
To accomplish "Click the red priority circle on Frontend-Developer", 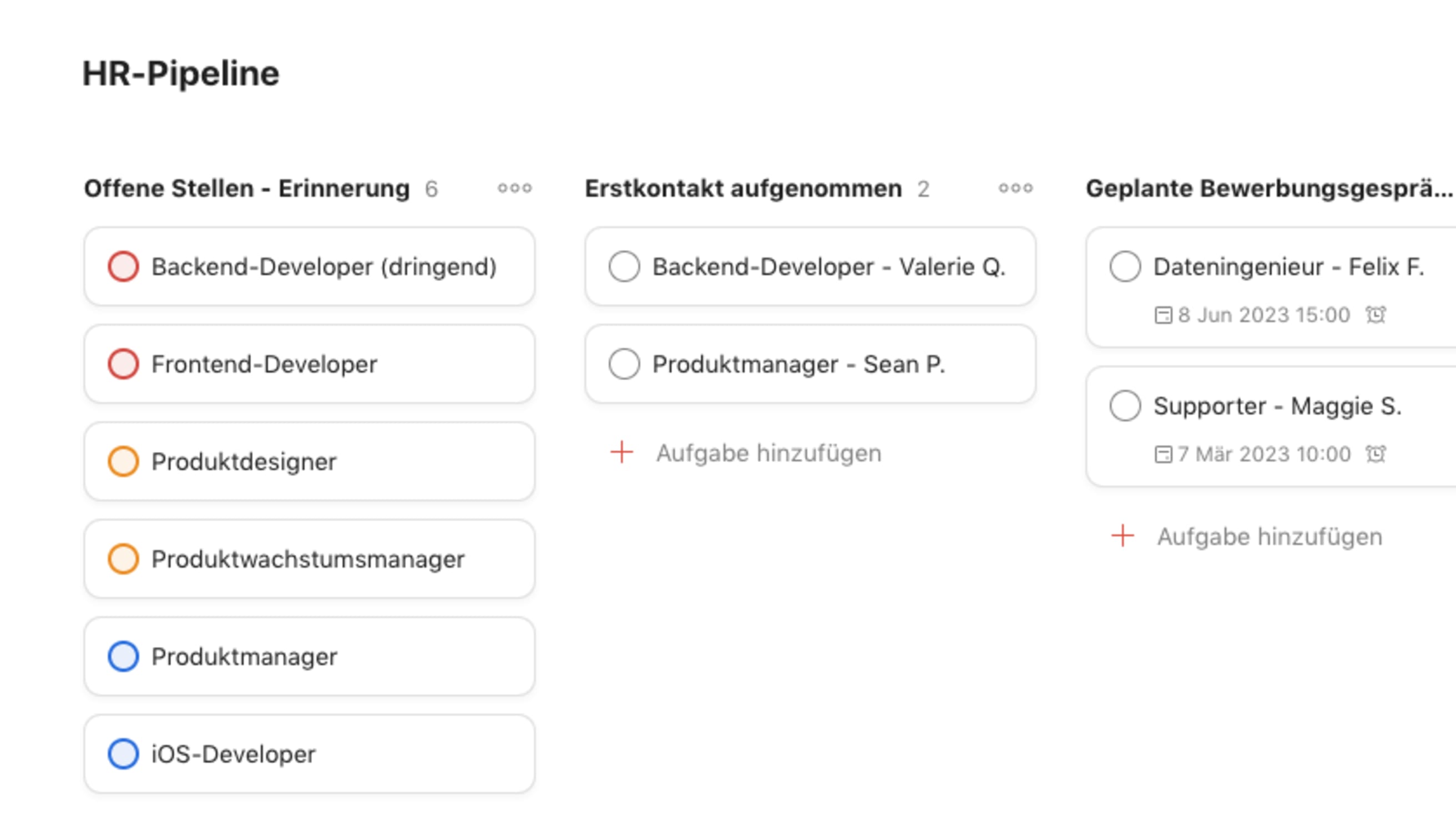I will (x=124, y=364).
